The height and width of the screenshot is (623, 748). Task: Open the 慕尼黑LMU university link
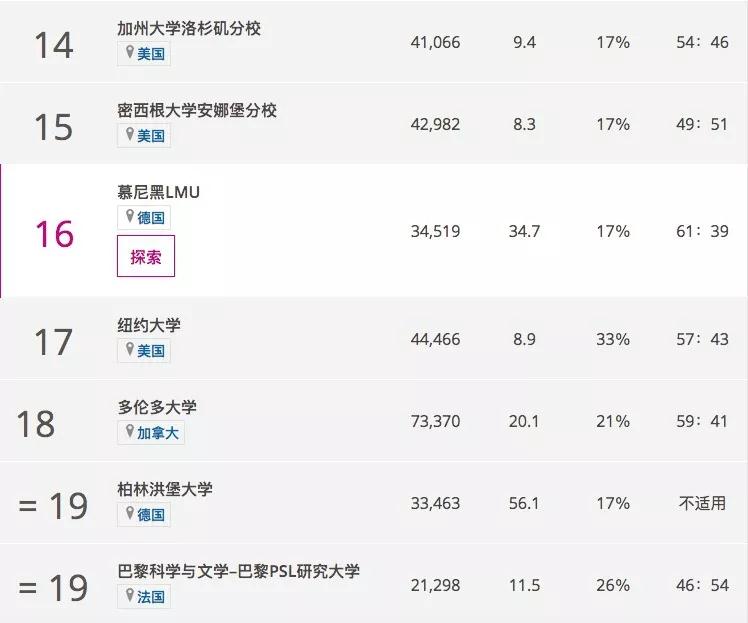[x=158, y=191]
